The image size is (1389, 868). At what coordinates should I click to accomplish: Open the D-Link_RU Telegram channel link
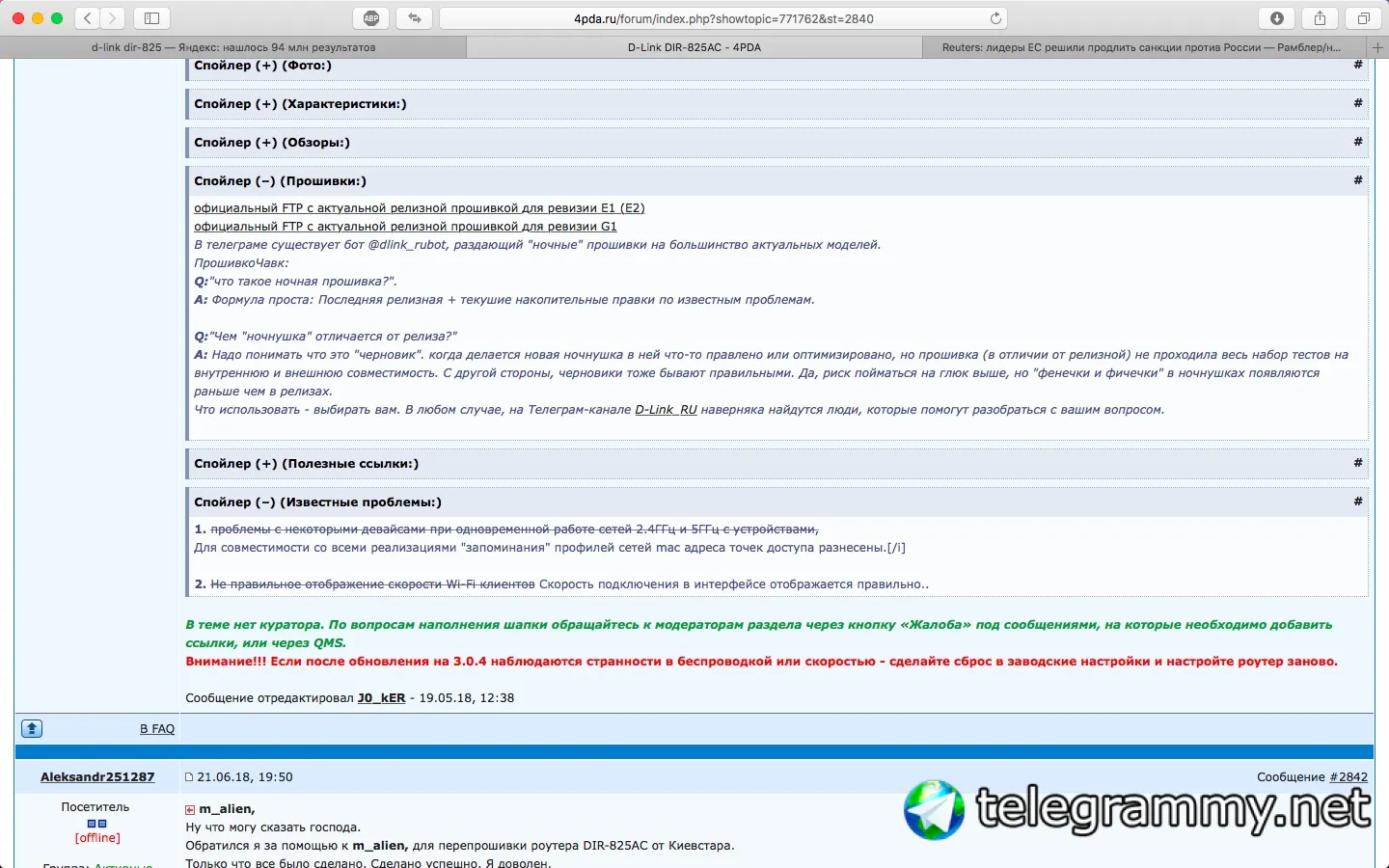666,410
